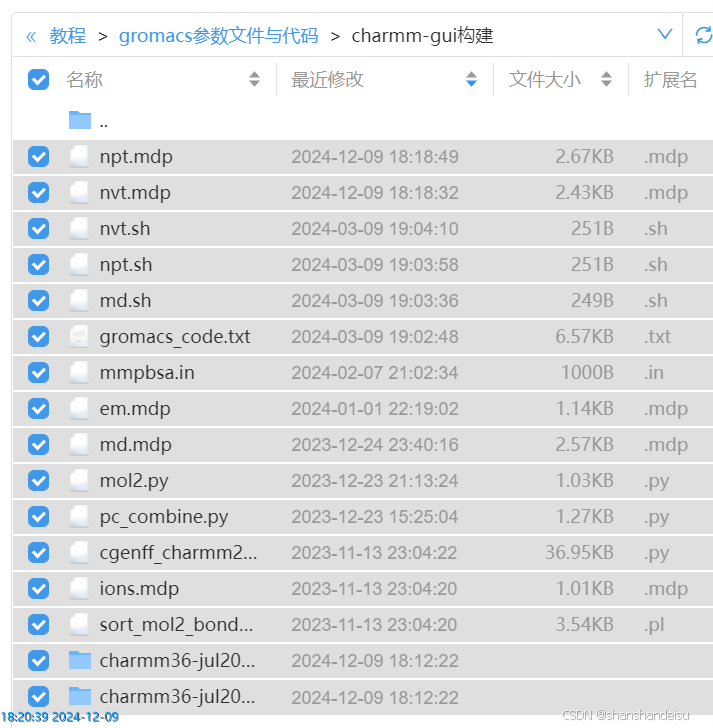713x728 pixels.
Task: Click the 名称 column header label
Action: point(84,80)
